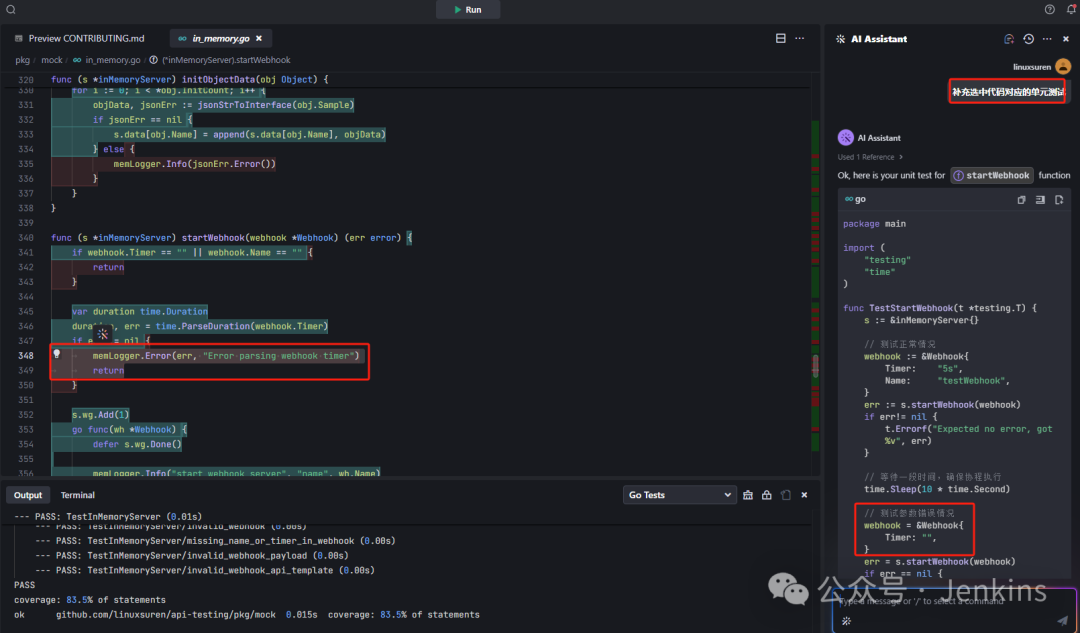The height and width of the screenshot is (633, 1080).
Task: Click AI Assistant purple avatar
Action: (846, 138)
